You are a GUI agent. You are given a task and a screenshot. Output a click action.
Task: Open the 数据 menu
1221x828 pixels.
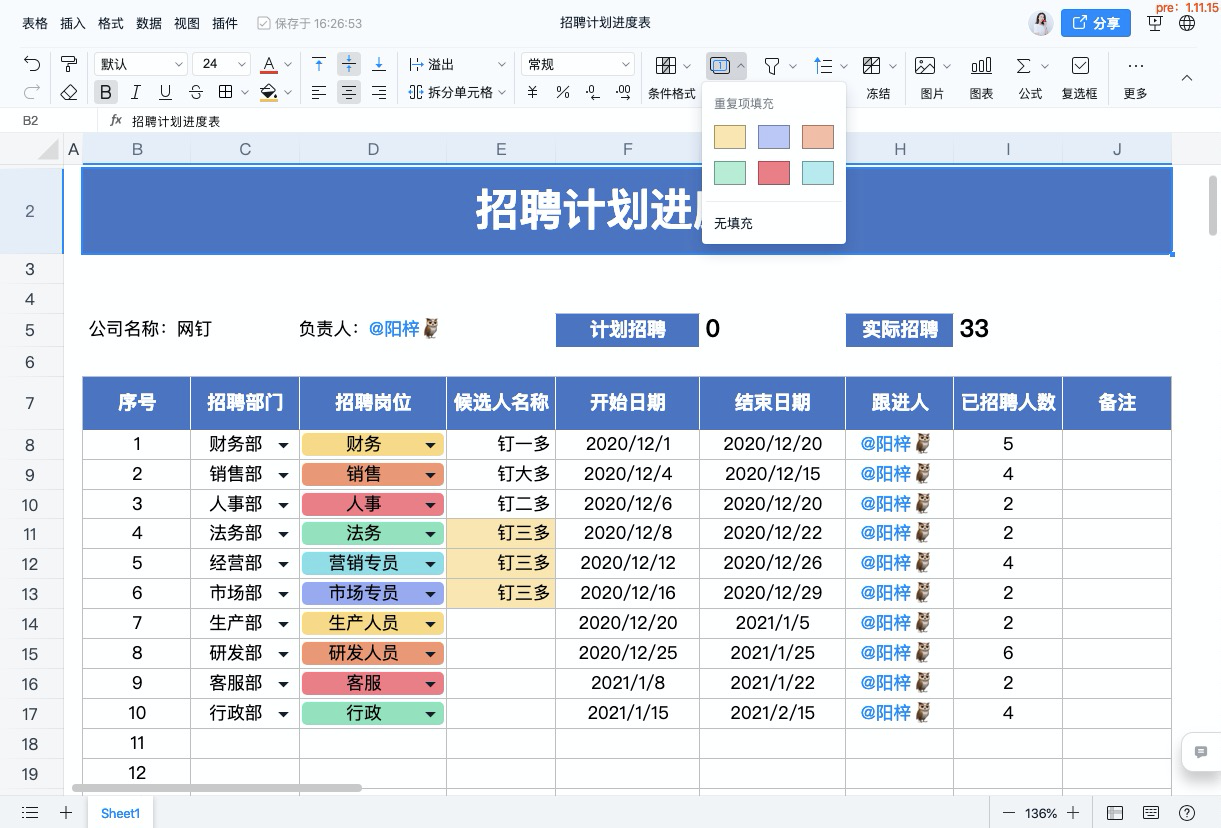click(x=148, y=22)
